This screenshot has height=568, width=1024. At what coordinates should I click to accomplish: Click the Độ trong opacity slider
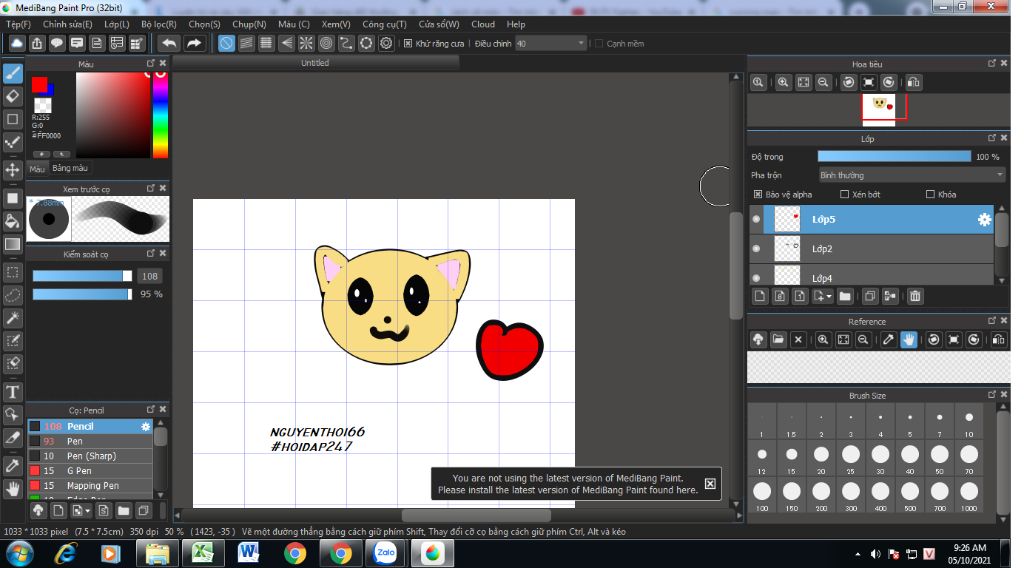click(x=894, y=157)
